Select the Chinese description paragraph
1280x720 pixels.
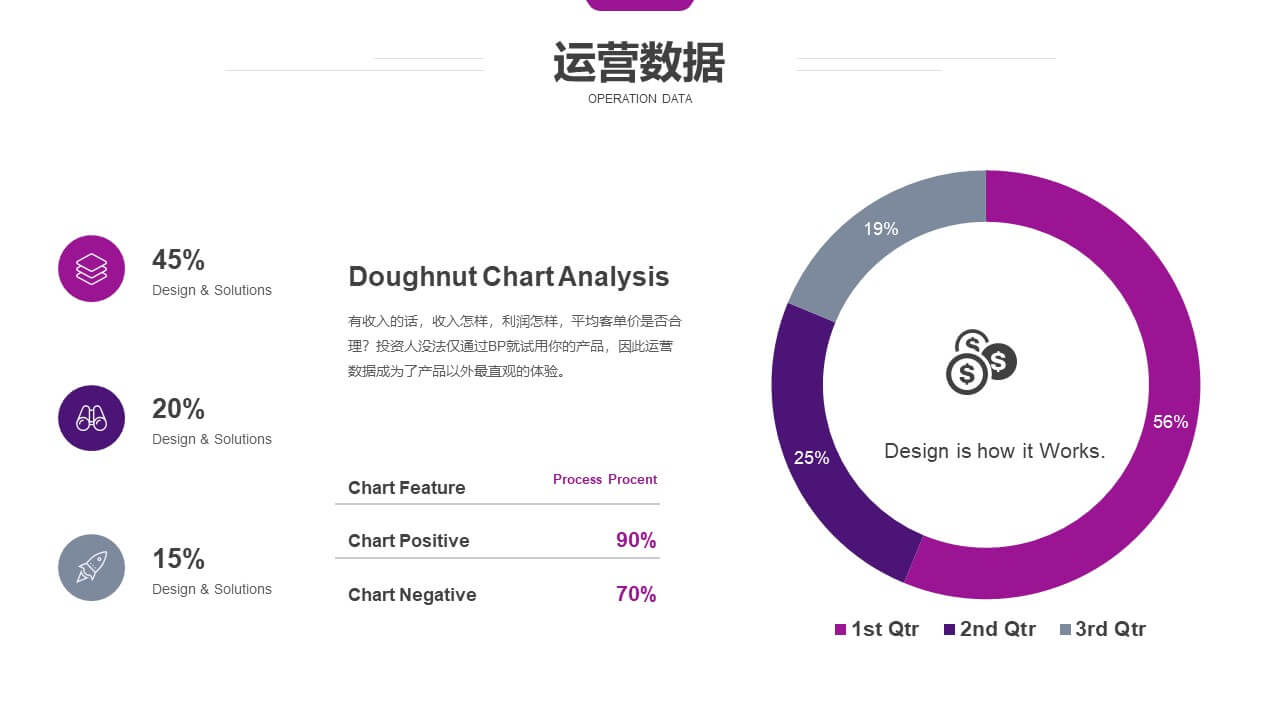514,346
